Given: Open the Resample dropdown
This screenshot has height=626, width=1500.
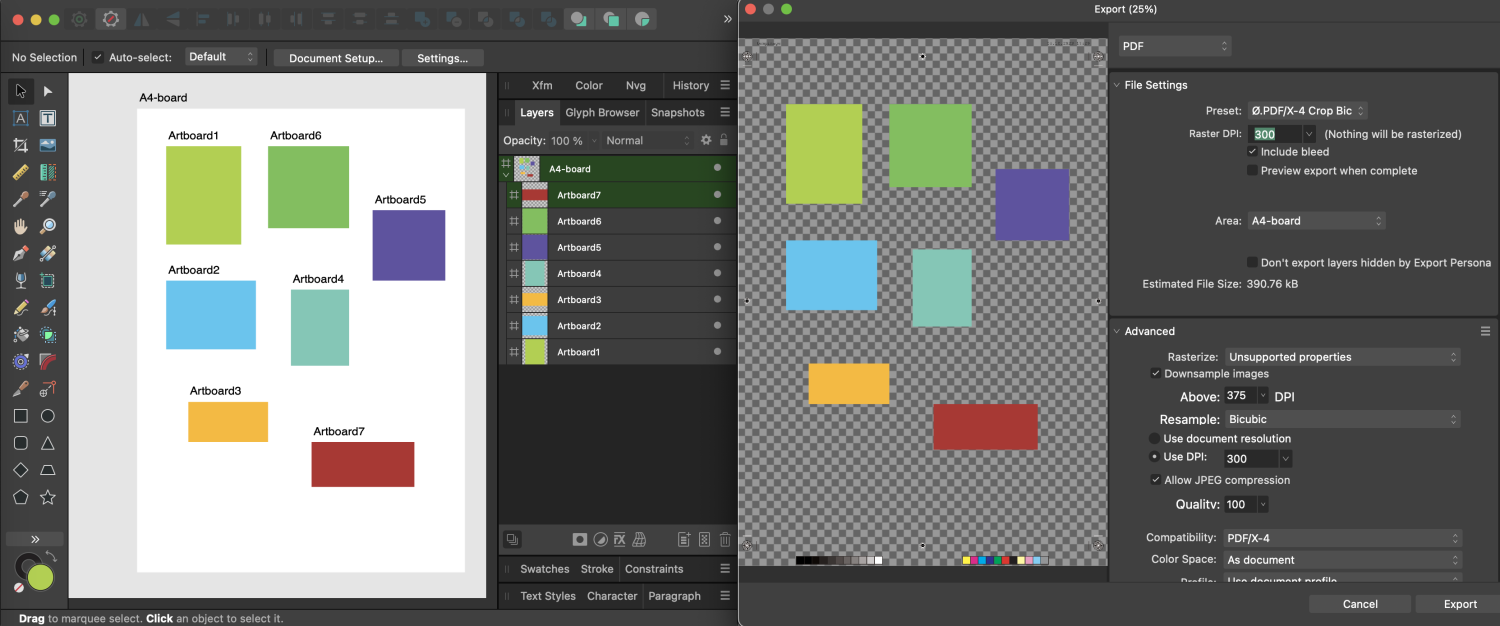Looking at the screenshot, I should point(1343,419).
